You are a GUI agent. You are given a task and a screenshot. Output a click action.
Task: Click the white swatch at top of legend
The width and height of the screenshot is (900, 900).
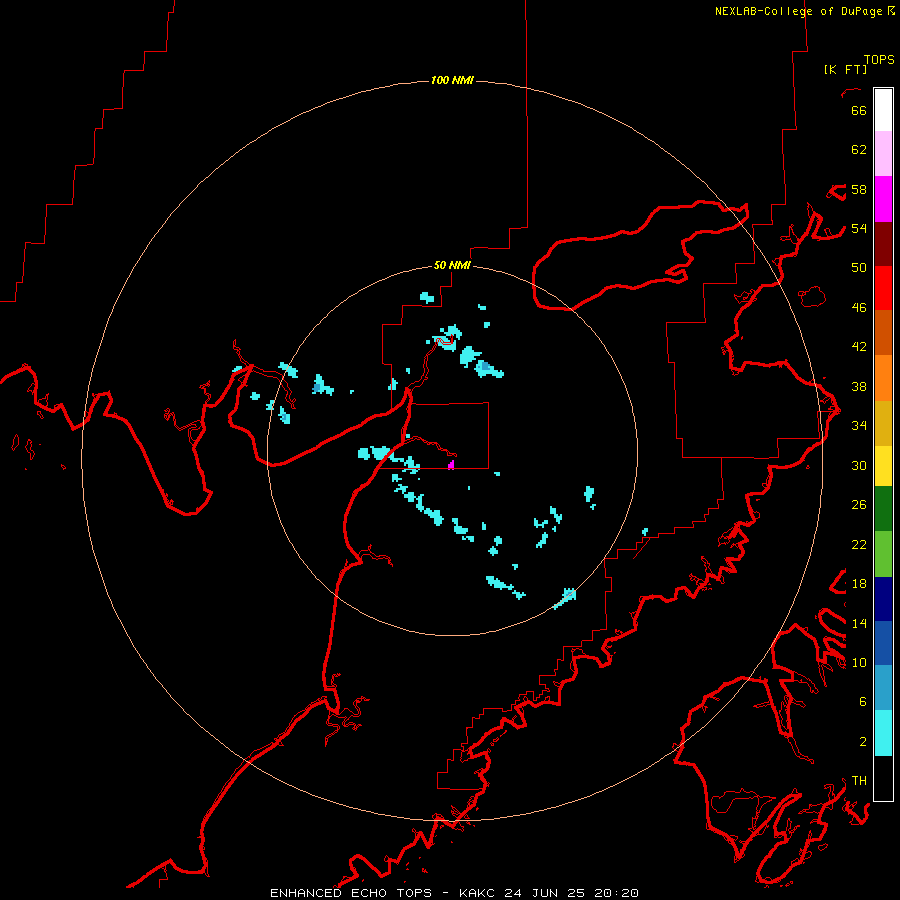tap(883, 110)
